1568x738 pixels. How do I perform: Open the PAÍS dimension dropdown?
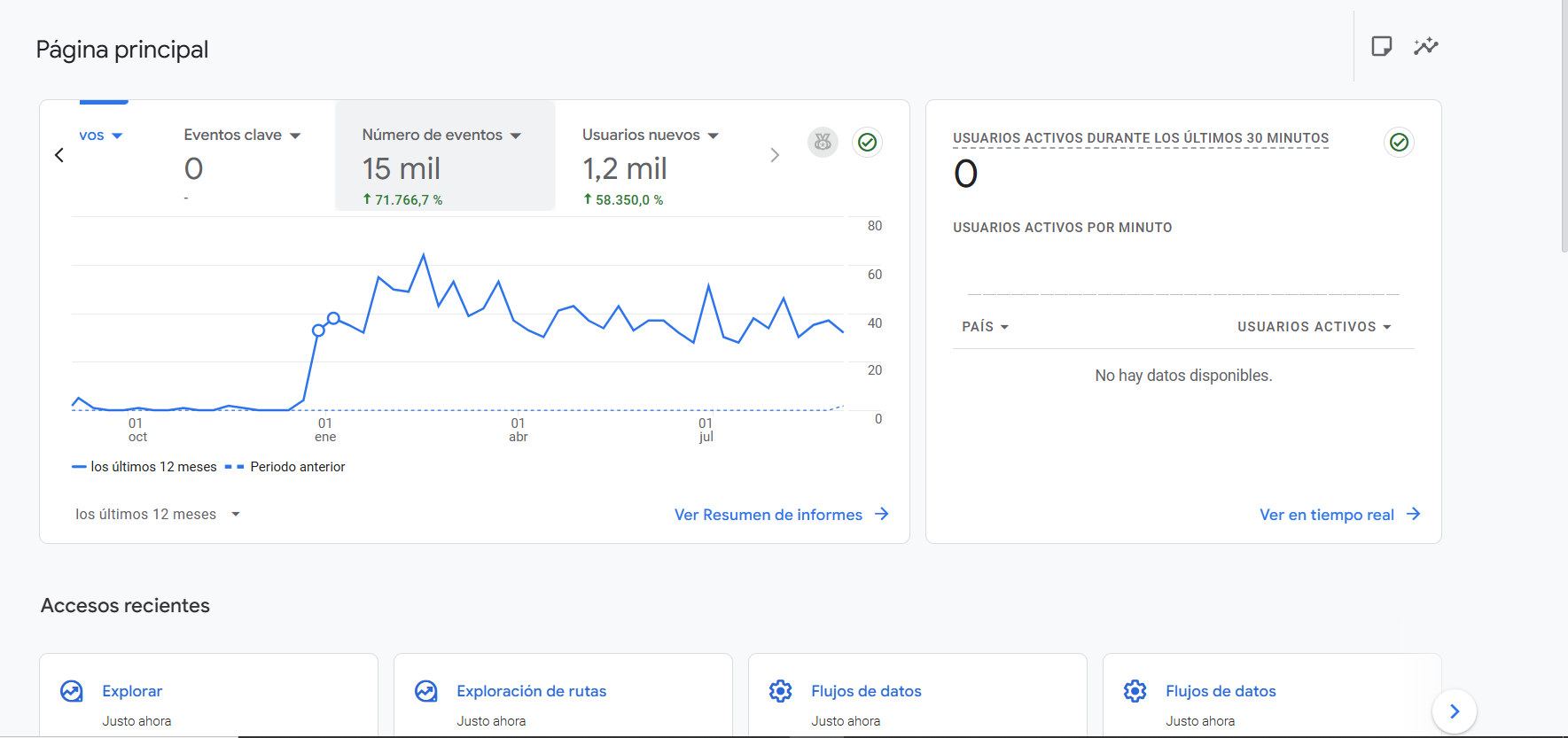click(986, 327)
